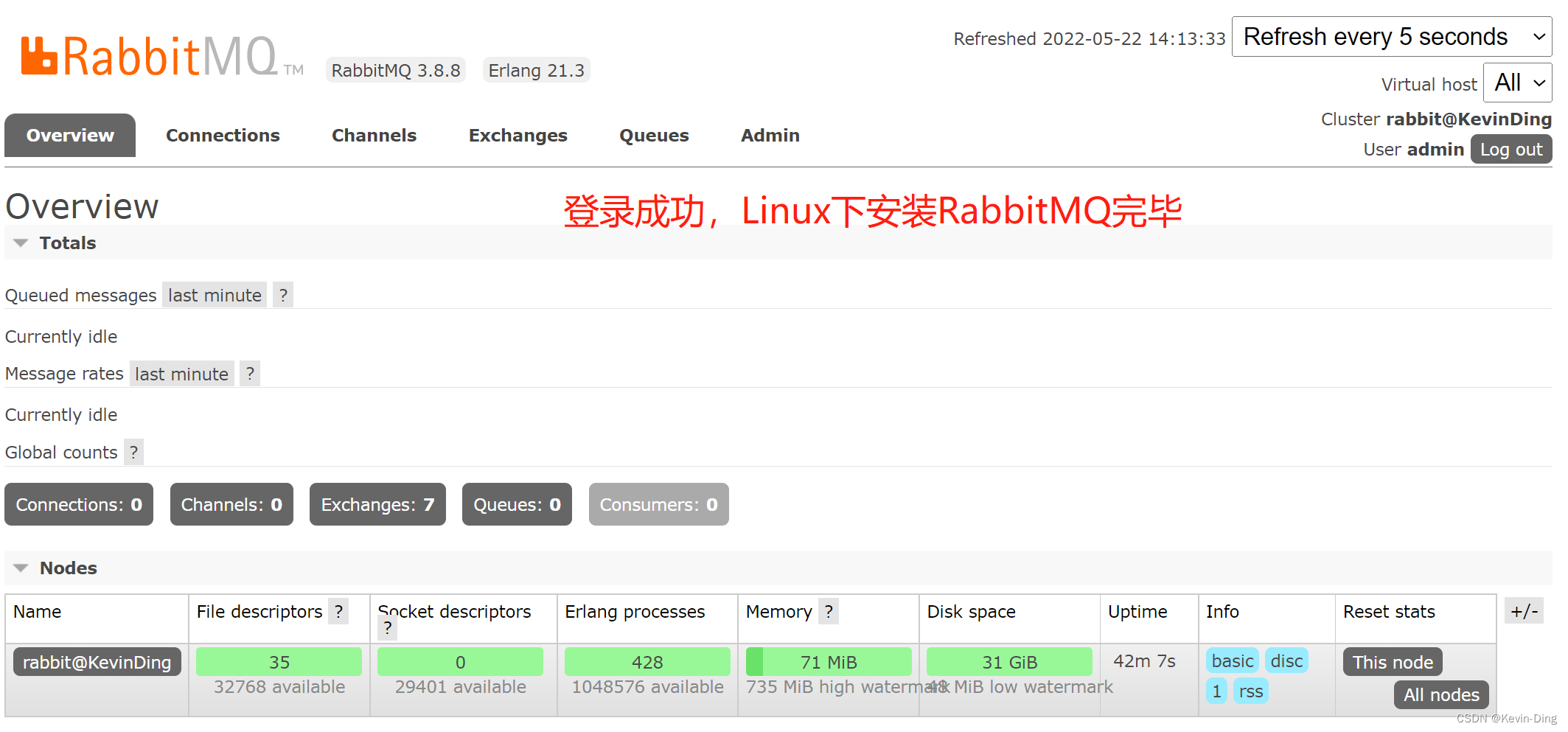
Task: Click the 31 GiB disk space bar
Action: (1009, 662)
